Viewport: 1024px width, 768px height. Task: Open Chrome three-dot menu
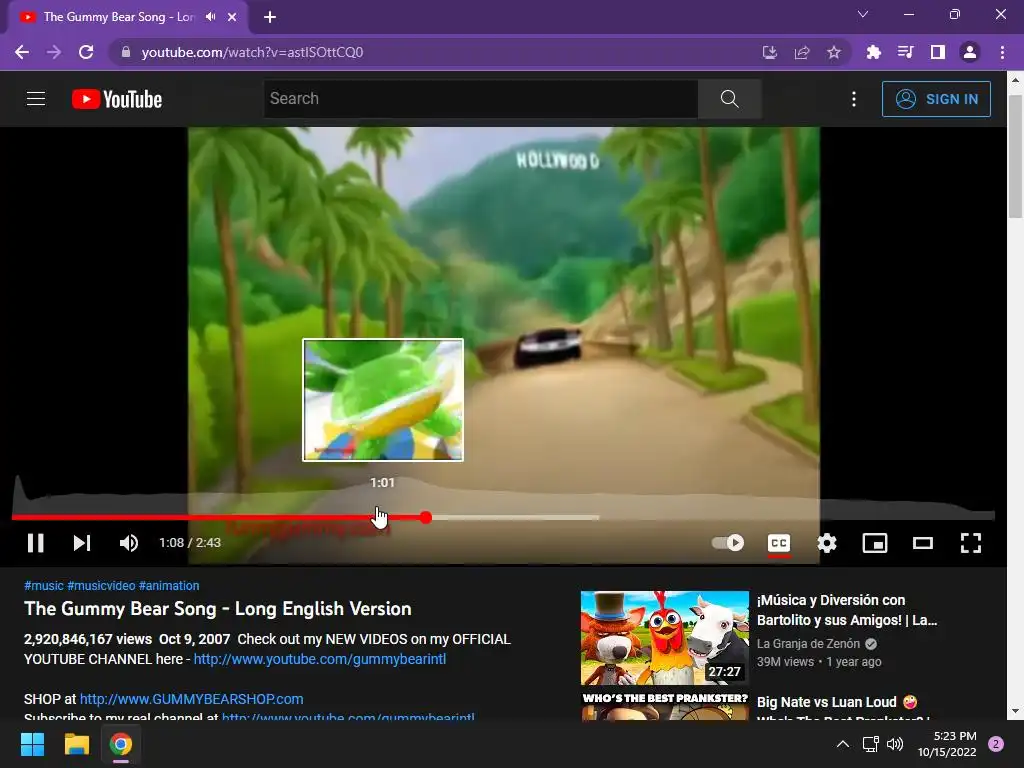click(x=1002, y=52)
